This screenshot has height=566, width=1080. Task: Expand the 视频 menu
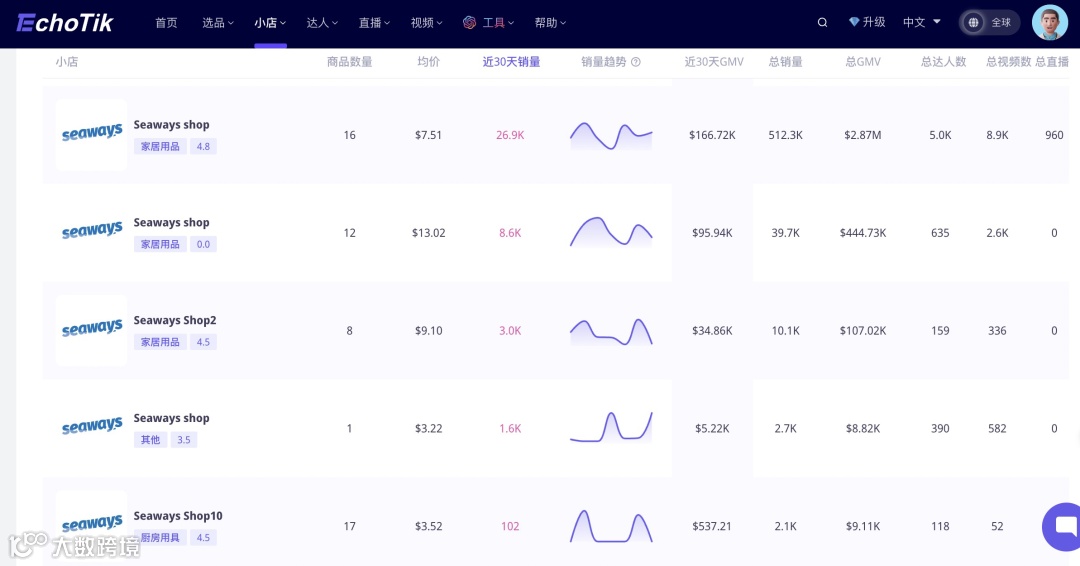click(426, 23)
